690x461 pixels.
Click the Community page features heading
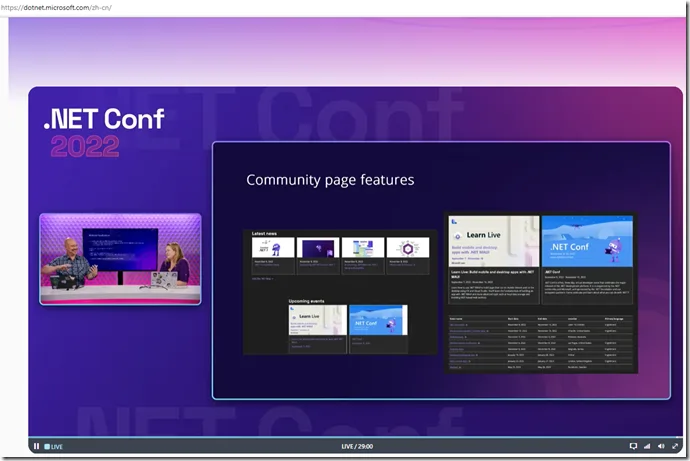pos(330,180)
